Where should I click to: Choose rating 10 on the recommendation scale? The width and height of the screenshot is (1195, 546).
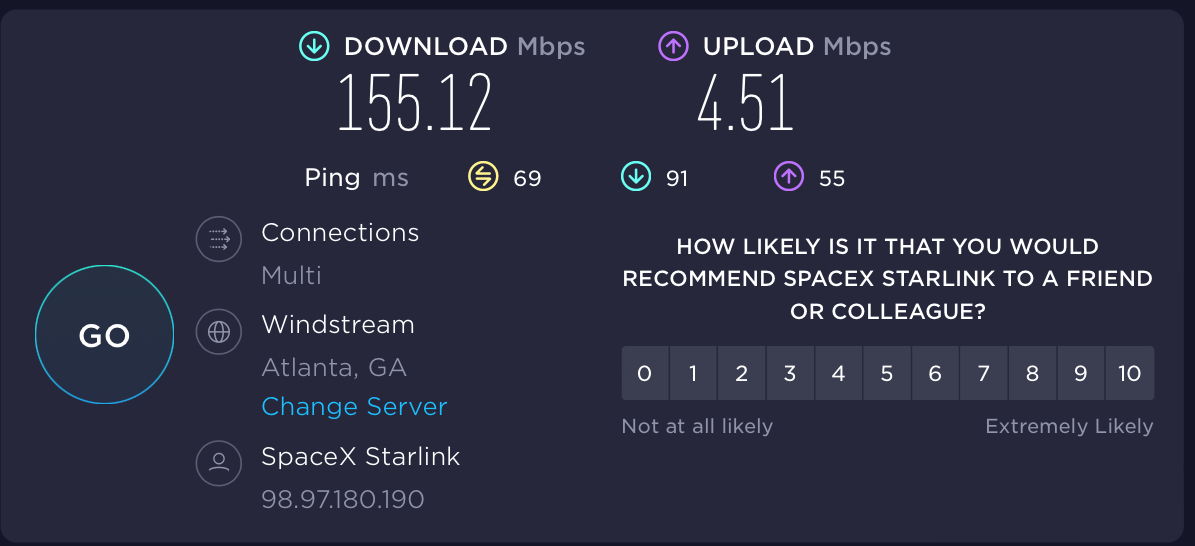(x=1130, y=374)
